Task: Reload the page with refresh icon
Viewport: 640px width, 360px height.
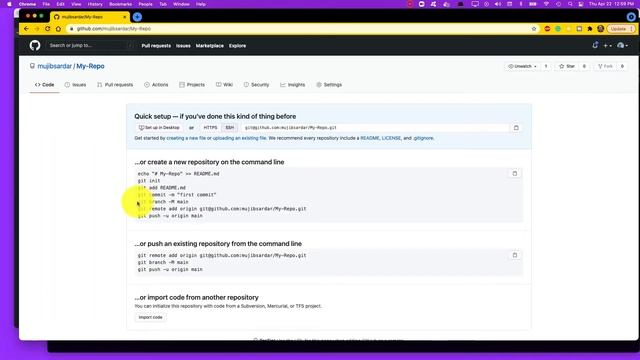Action: pyautogui.click(x=47, y=29)
